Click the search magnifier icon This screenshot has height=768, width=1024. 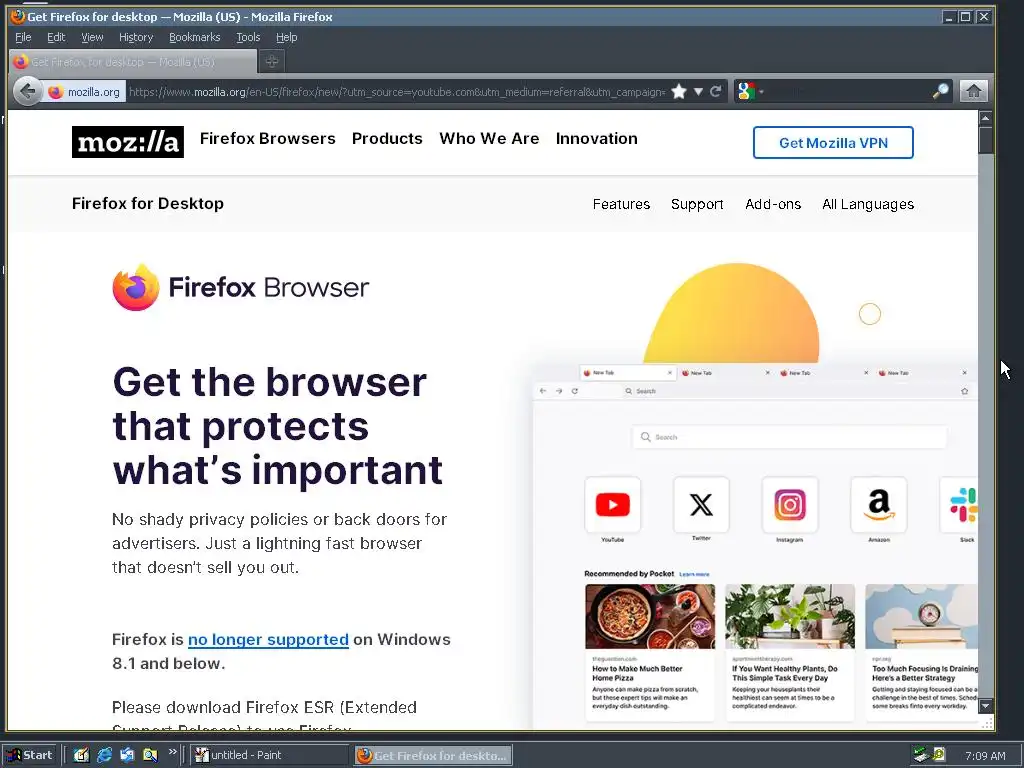(x=940, y=91)
